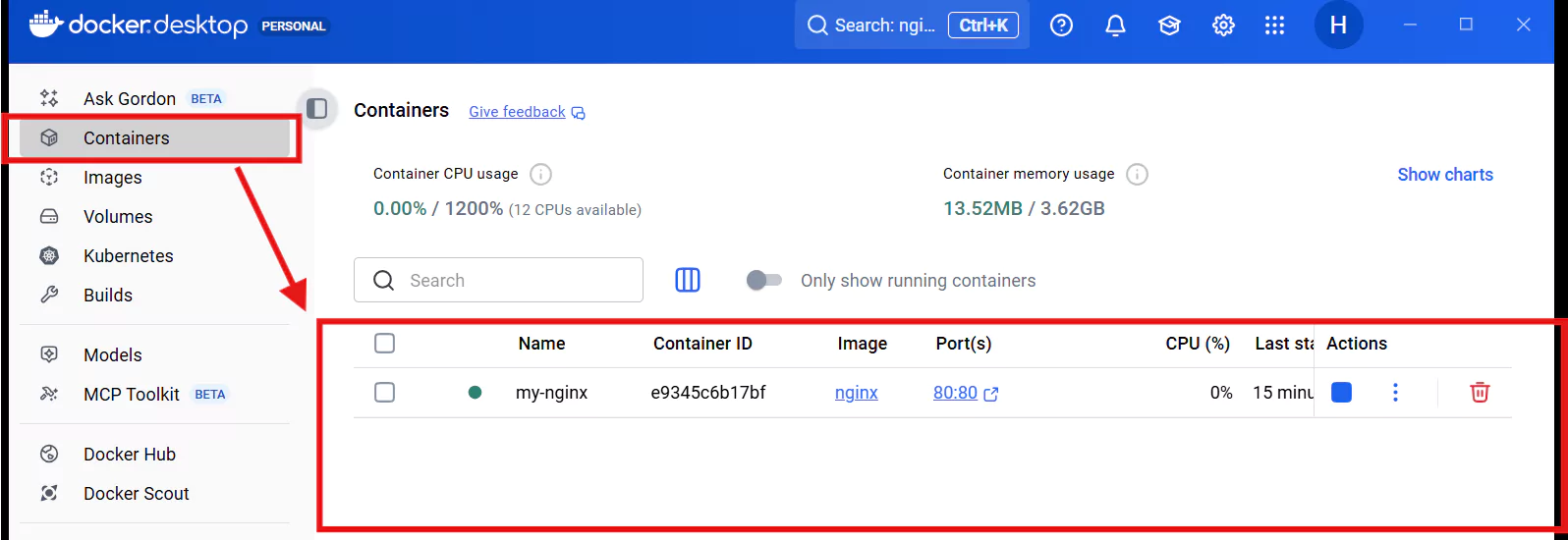Open Settings gear in header
This screenshot has width=1568, height=540.
(1223, 26)
